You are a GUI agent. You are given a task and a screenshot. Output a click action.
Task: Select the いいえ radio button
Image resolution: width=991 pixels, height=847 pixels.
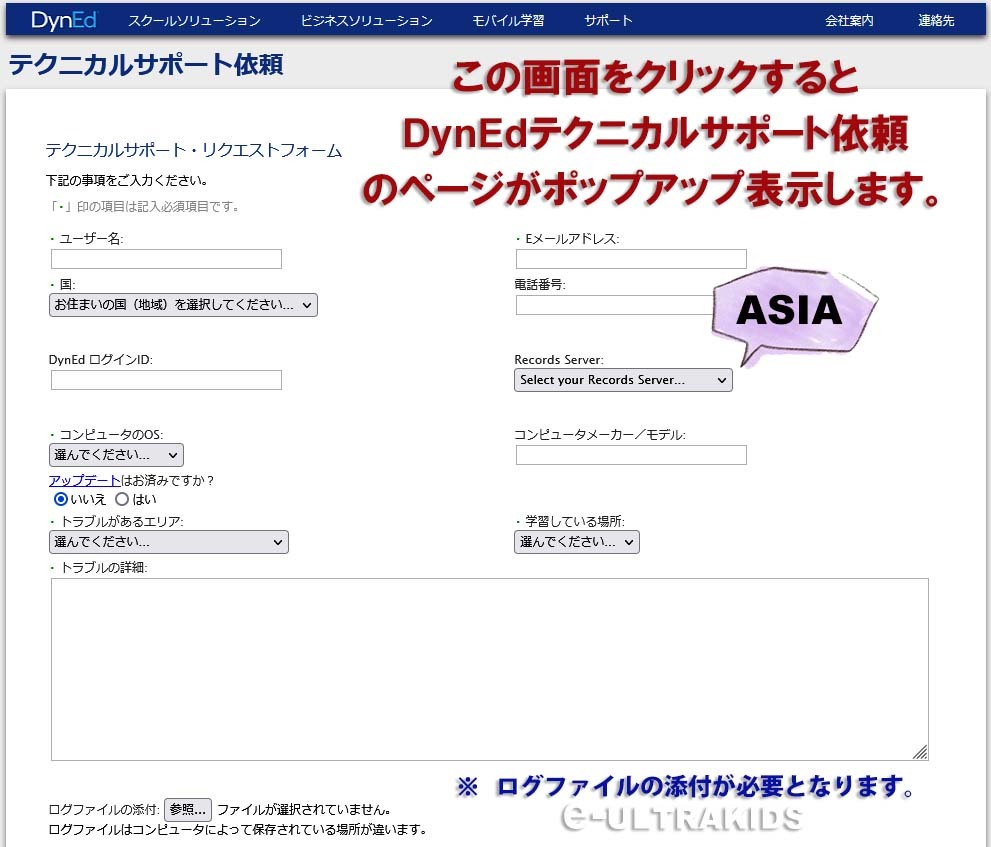[x=61, y=499]
